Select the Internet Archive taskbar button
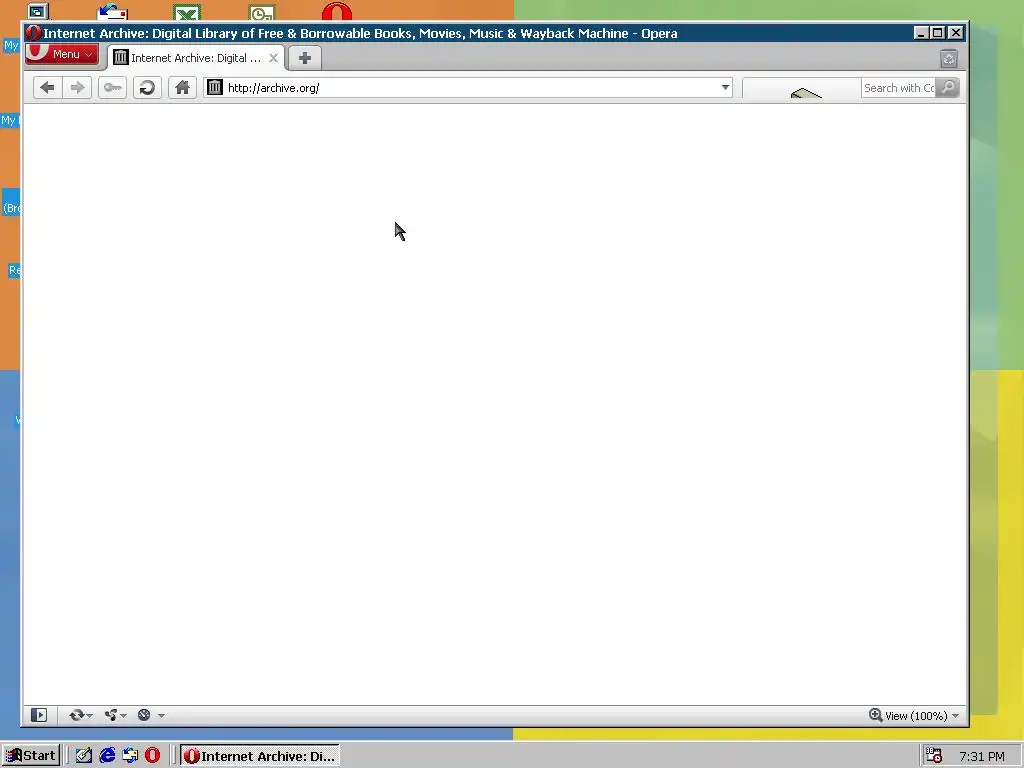 tap(260, 756)
